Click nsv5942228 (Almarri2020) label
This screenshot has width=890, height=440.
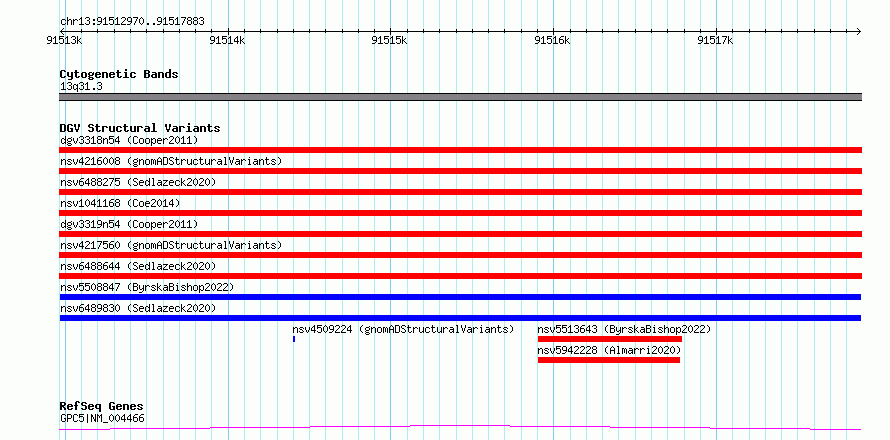(x=609, y=350)
